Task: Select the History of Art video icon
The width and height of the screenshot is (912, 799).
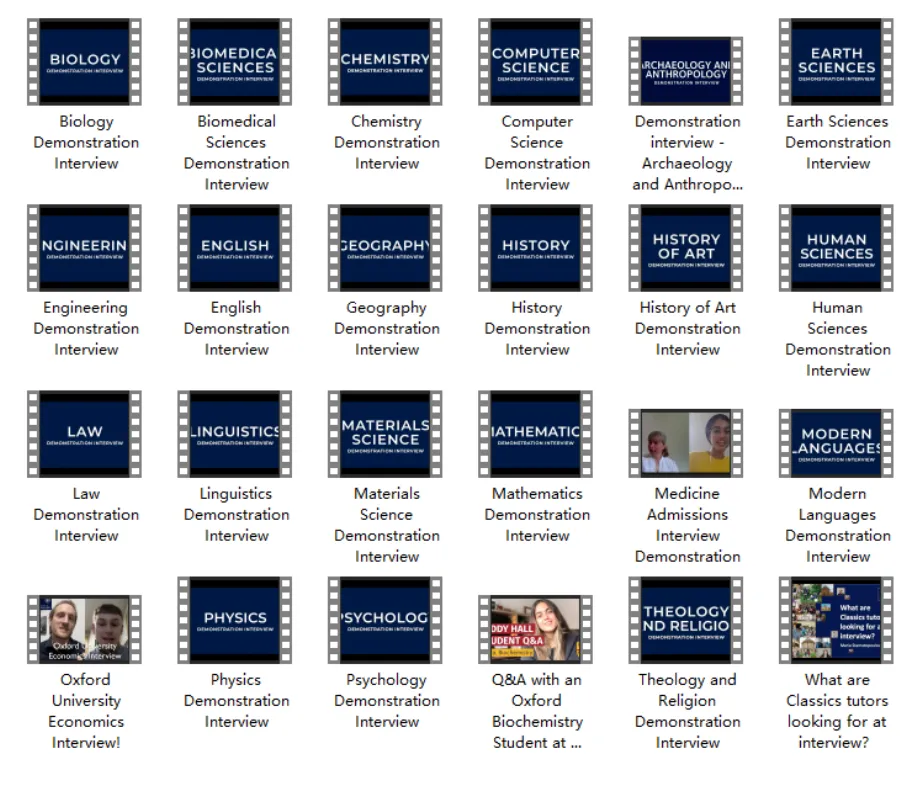Action: (686, 248)
